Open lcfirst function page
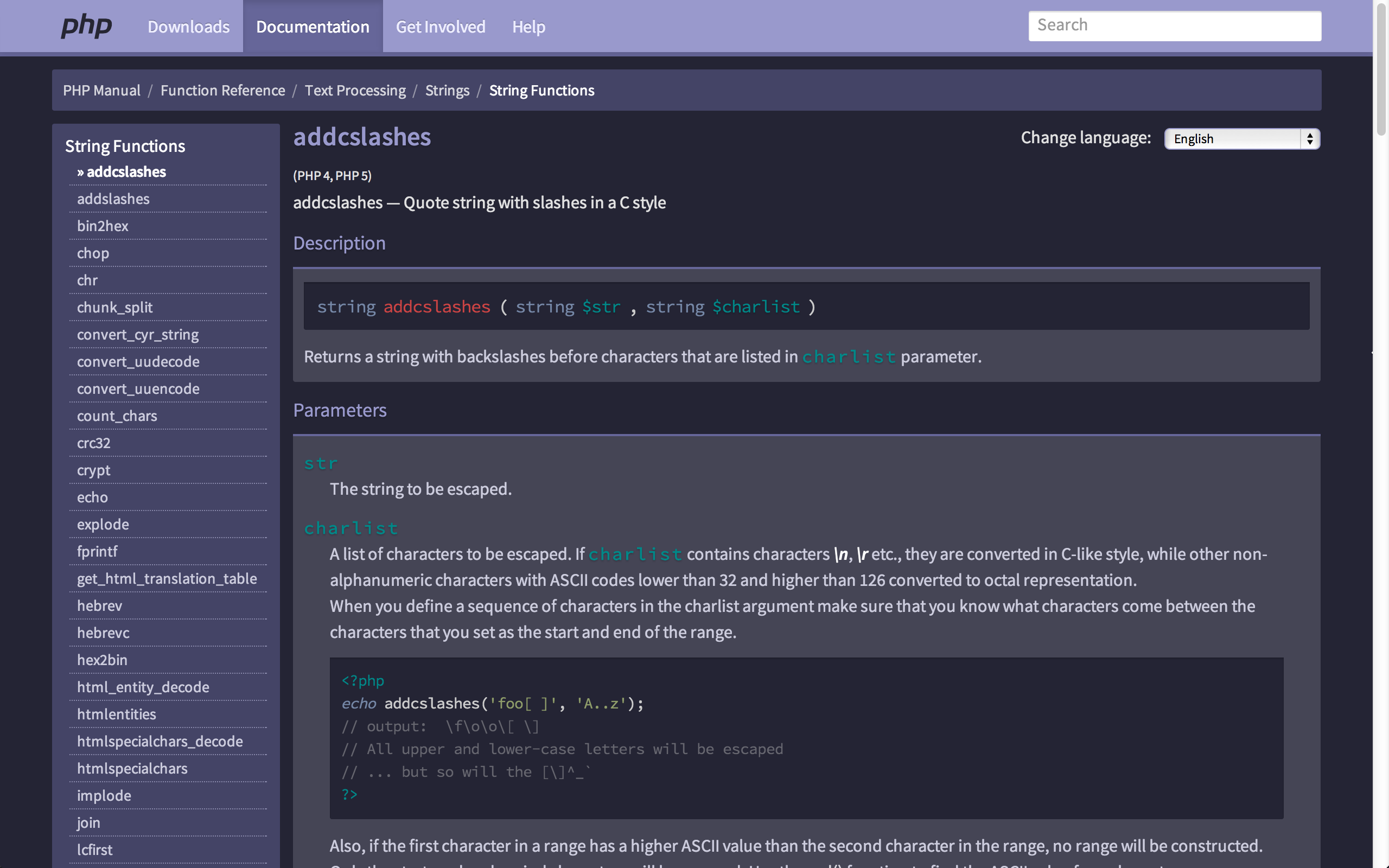This screenshot has height=868, width=1389. 95,850
